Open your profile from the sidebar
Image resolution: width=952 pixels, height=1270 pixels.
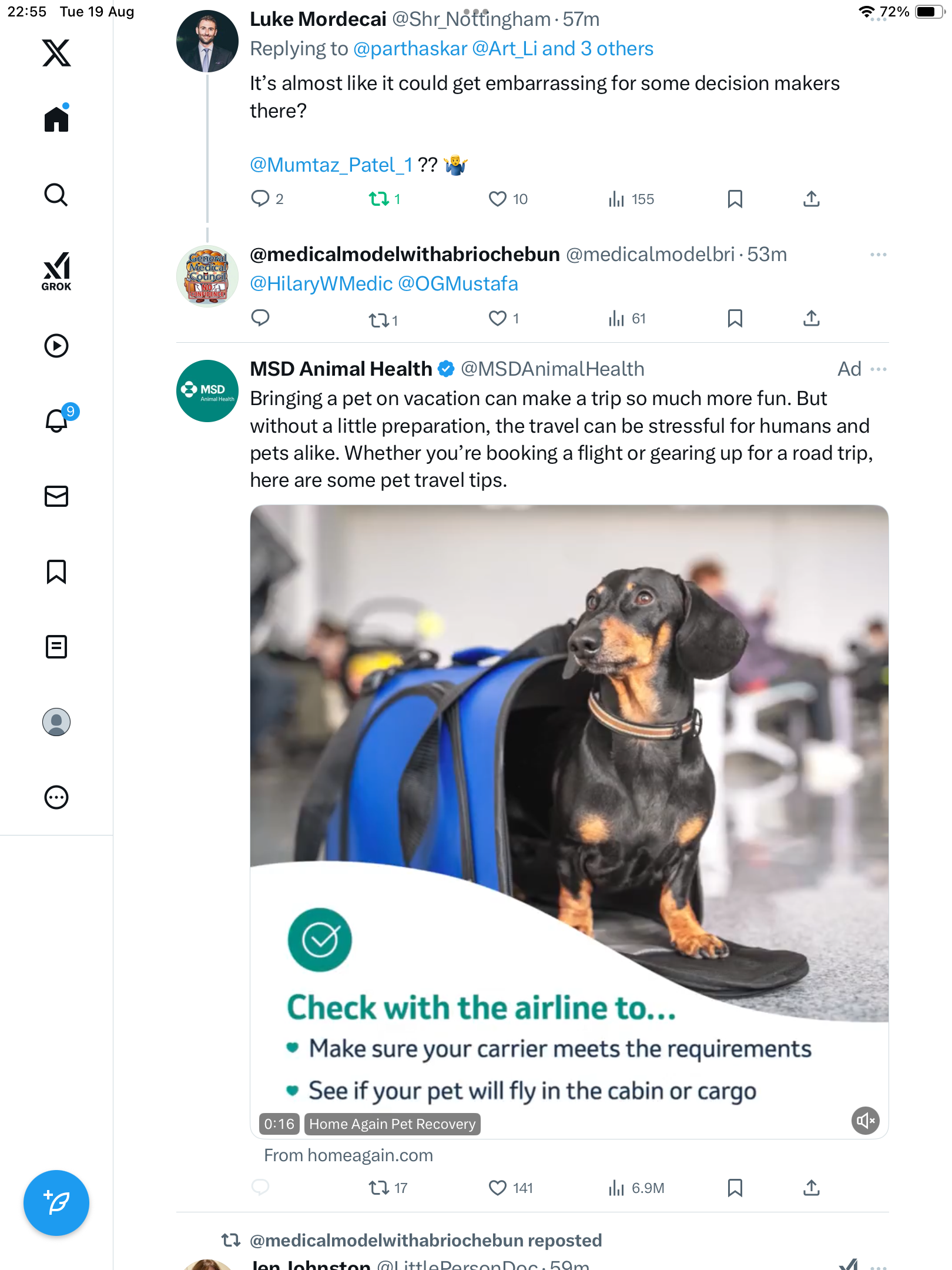point(56,722)
